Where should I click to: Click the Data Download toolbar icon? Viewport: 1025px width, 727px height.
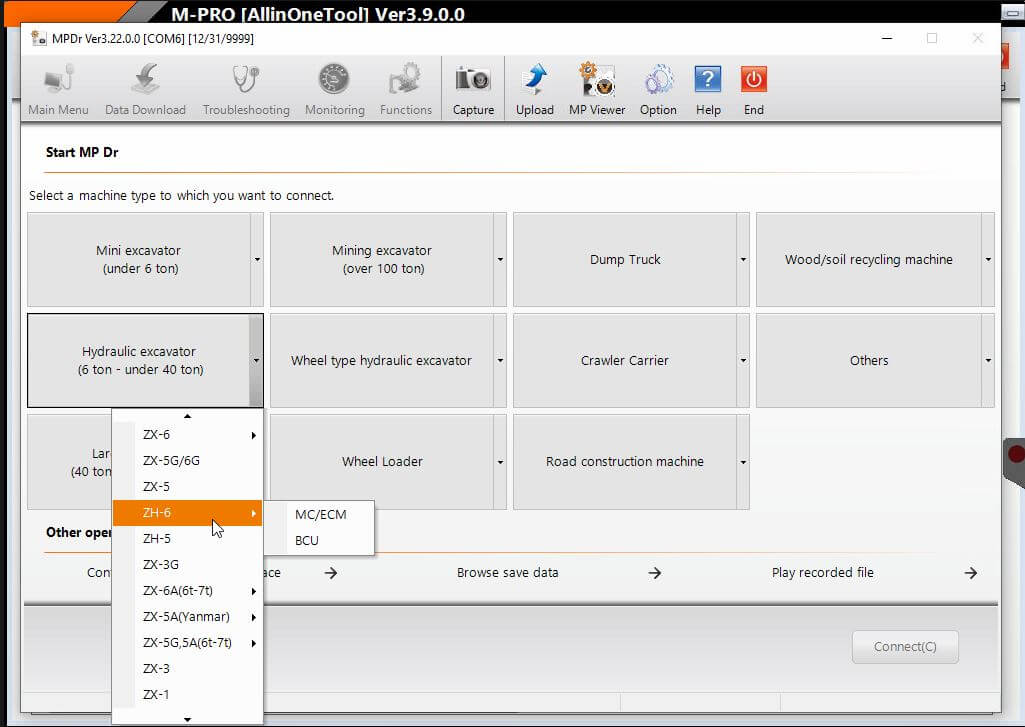tap(145, 81)
